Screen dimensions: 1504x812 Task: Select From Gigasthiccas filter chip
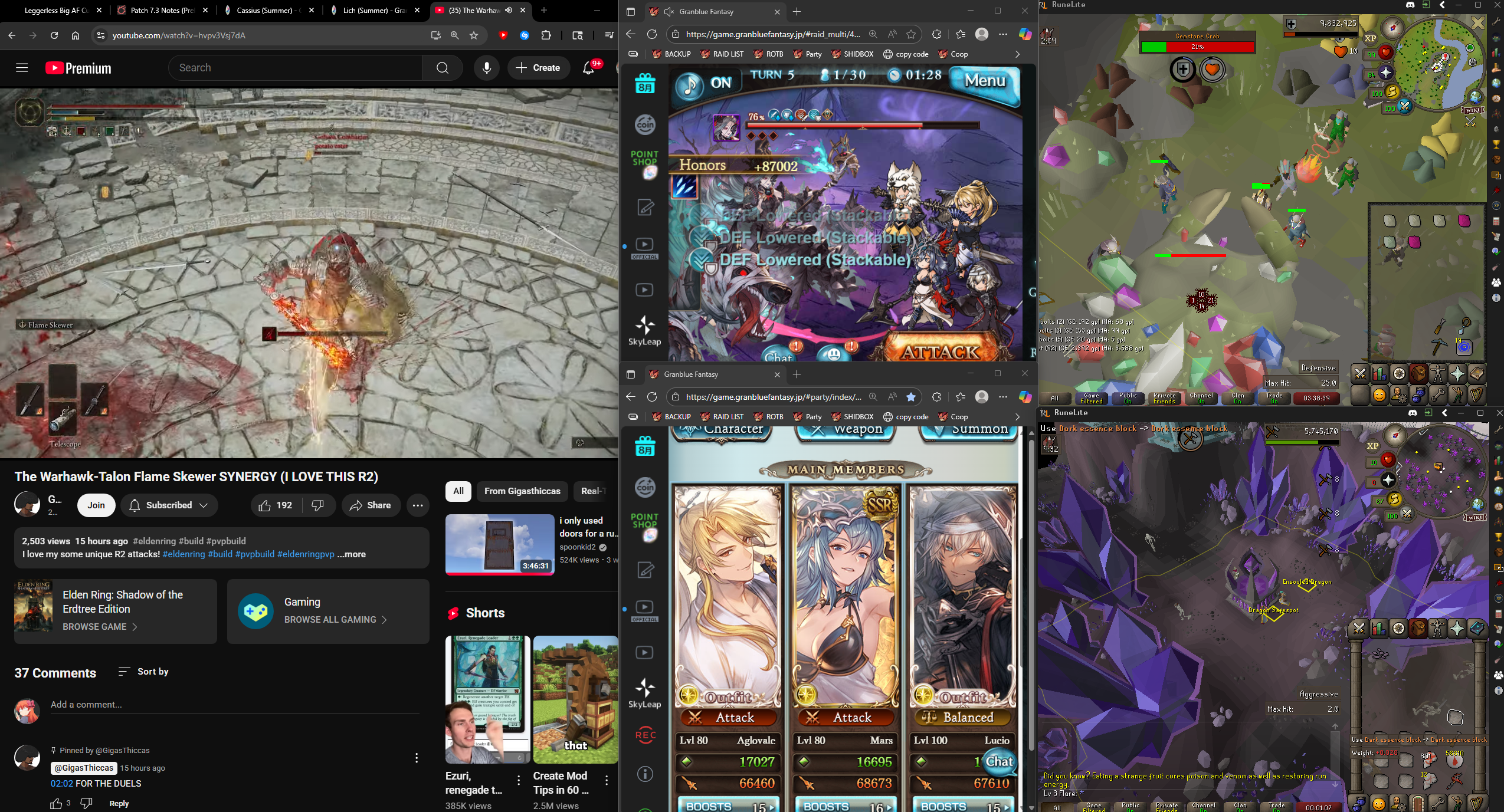(522, 491)
